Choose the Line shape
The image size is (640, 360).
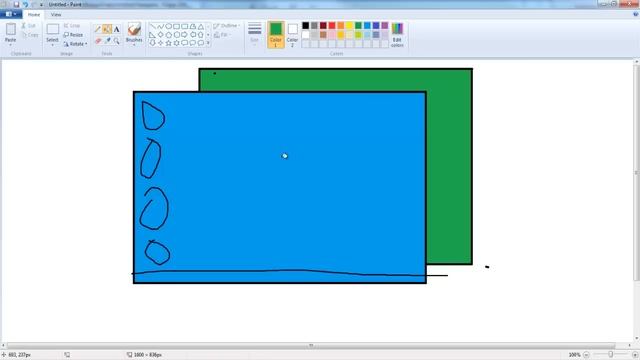[x=153, y=27]
